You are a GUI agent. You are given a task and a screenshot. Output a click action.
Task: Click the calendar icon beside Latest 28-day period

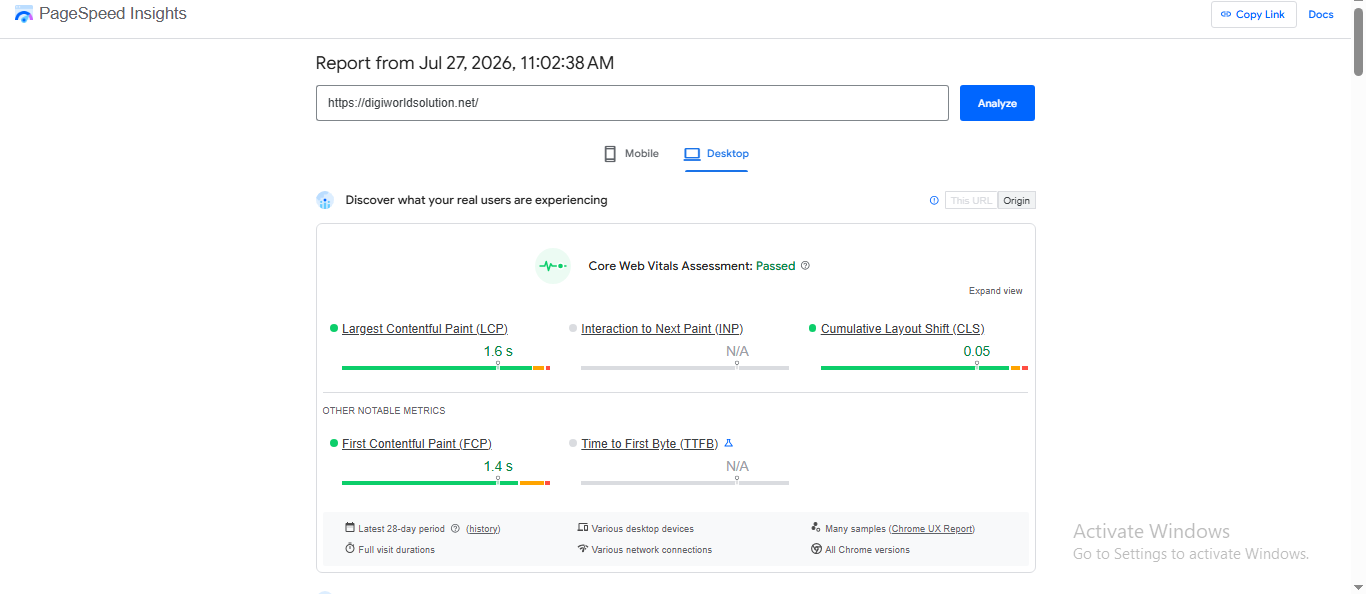(x=350, y=528)
